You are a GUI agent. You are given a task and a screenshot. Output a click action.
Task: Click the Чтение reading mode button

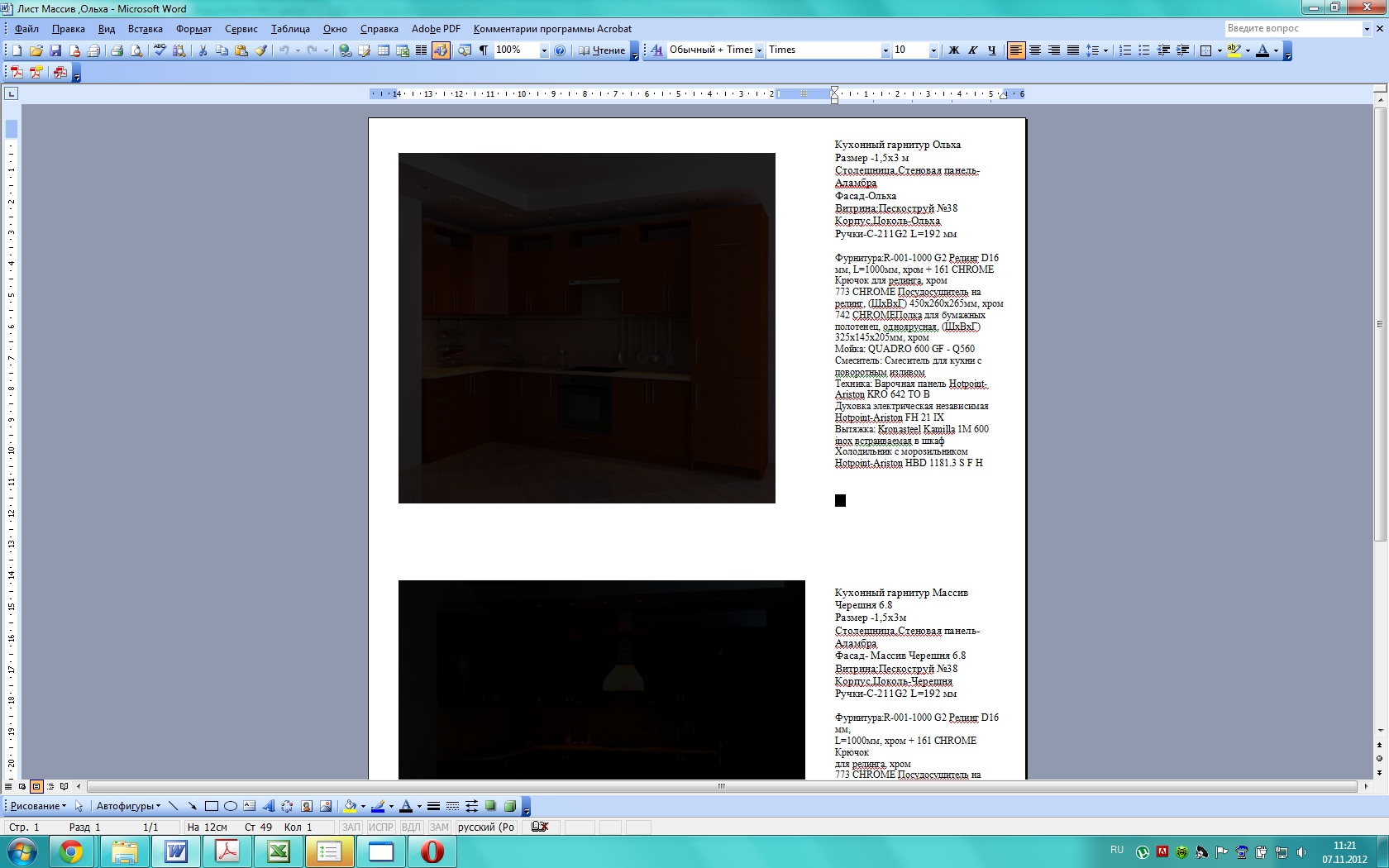coord(602,50)
